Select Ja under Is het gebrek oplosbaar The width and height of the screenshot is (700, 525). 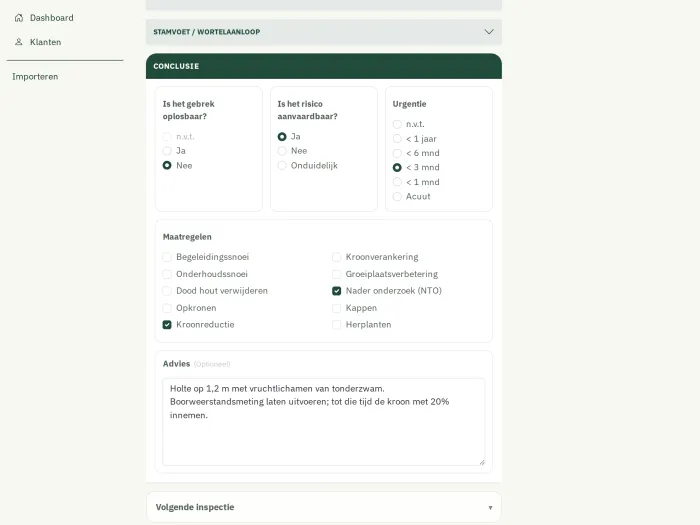pos(167,151)
